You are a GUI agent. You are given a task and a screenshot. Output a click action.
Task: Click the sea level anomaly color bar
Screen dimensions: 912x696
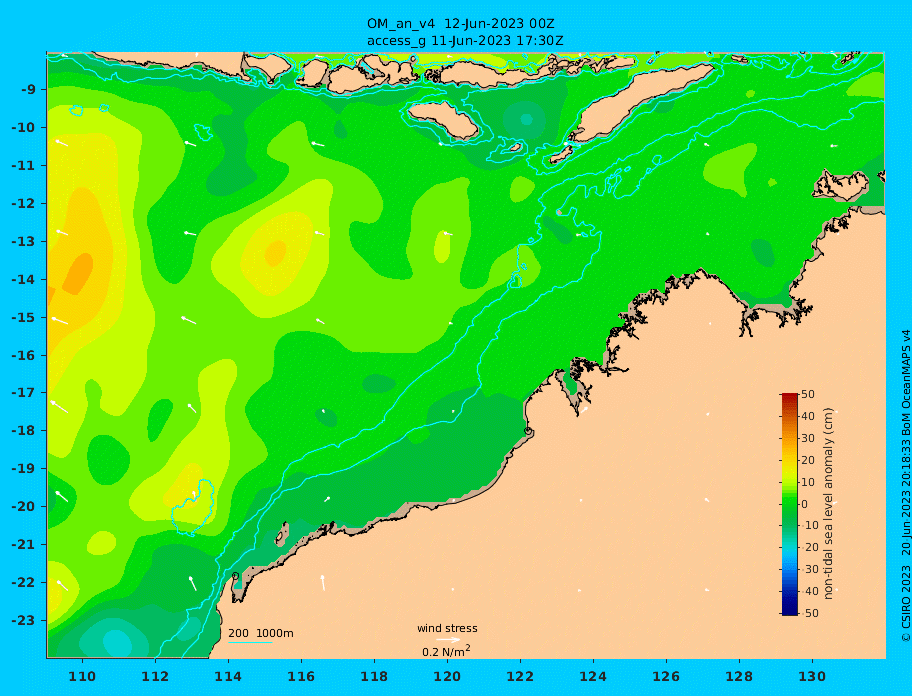click(x=789, y=504)
